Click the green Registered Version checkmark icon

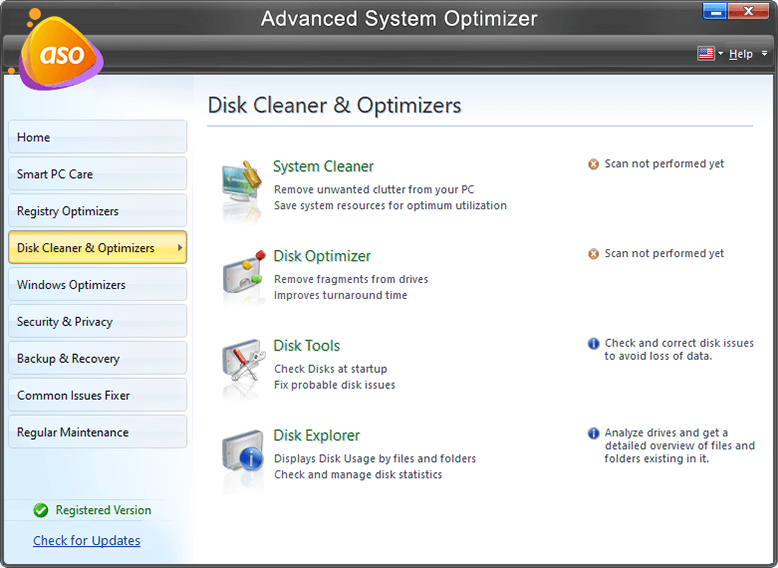point(41,510)
